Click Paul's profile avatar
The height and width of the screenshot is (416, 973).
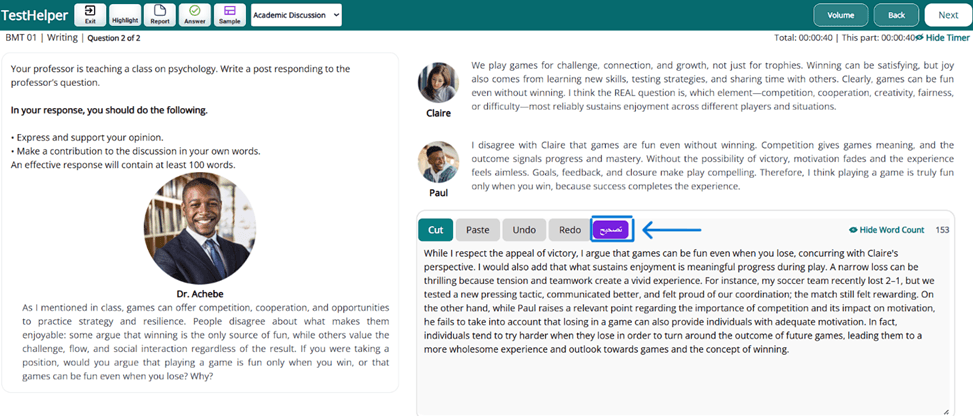coord(438,161)
